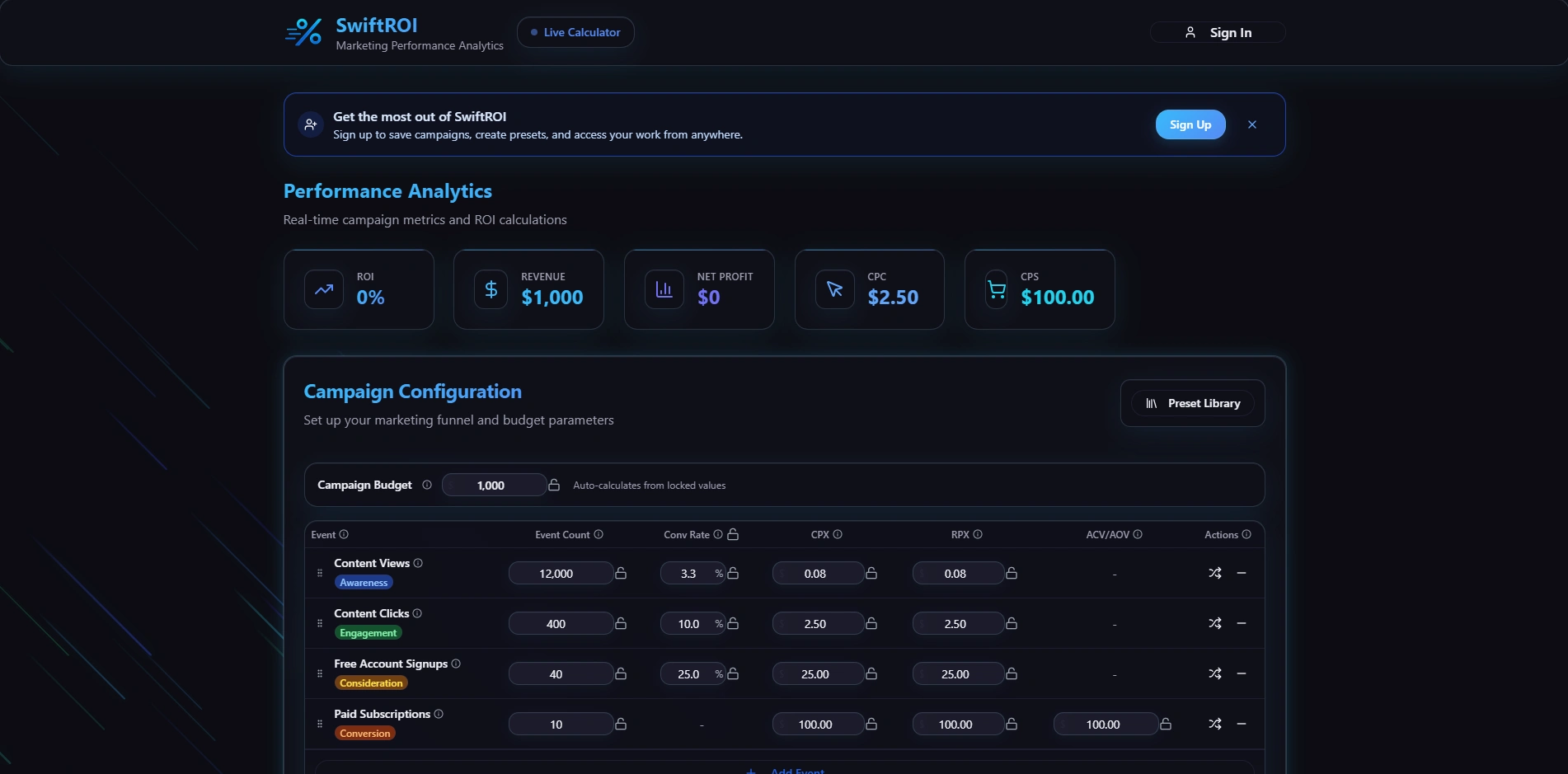
Task: Dismiss the sign-up banner with the X
Action: 1252,124
